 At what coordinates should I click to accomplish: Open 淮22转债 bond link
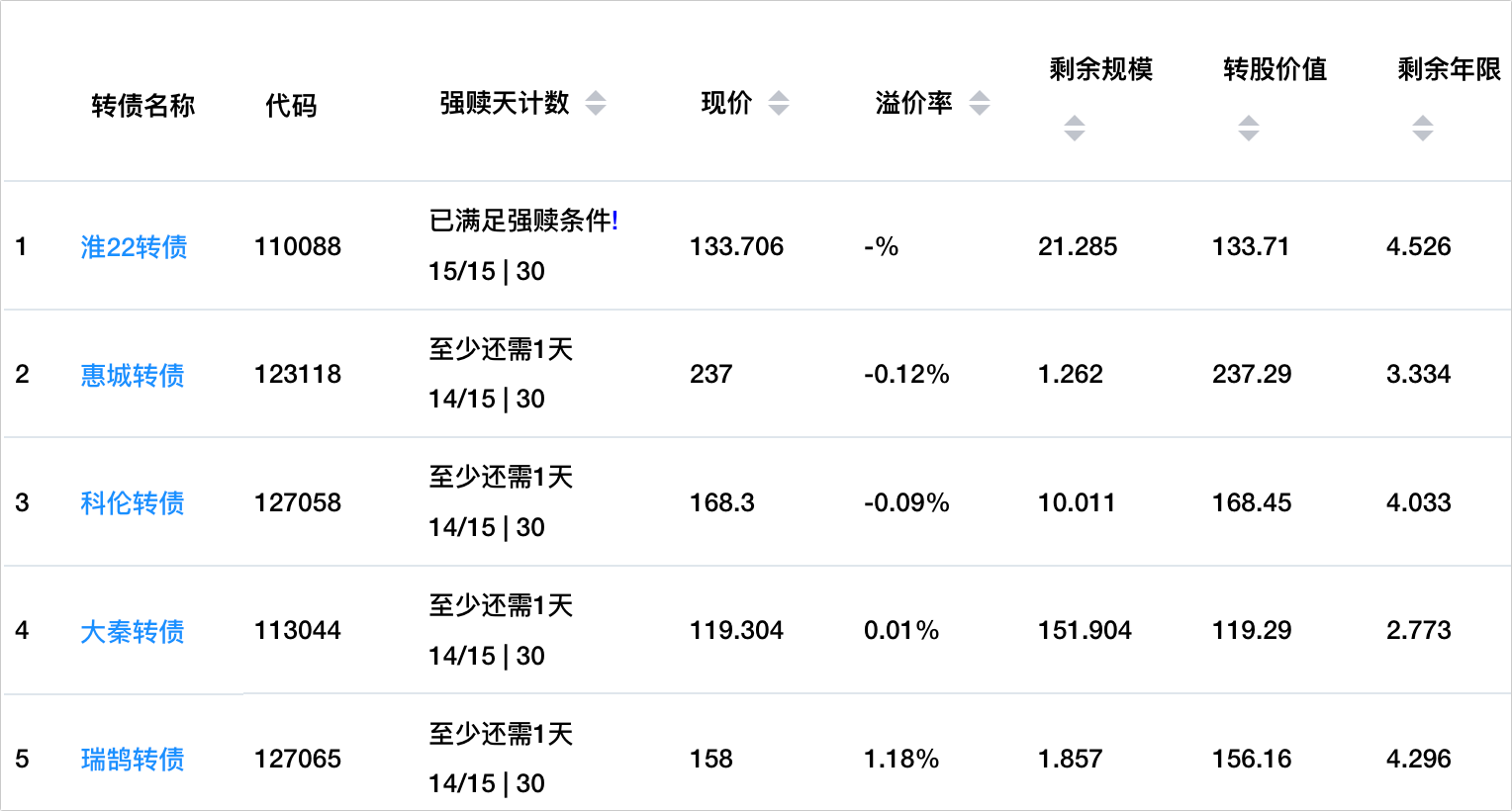[x=134, y=246]
